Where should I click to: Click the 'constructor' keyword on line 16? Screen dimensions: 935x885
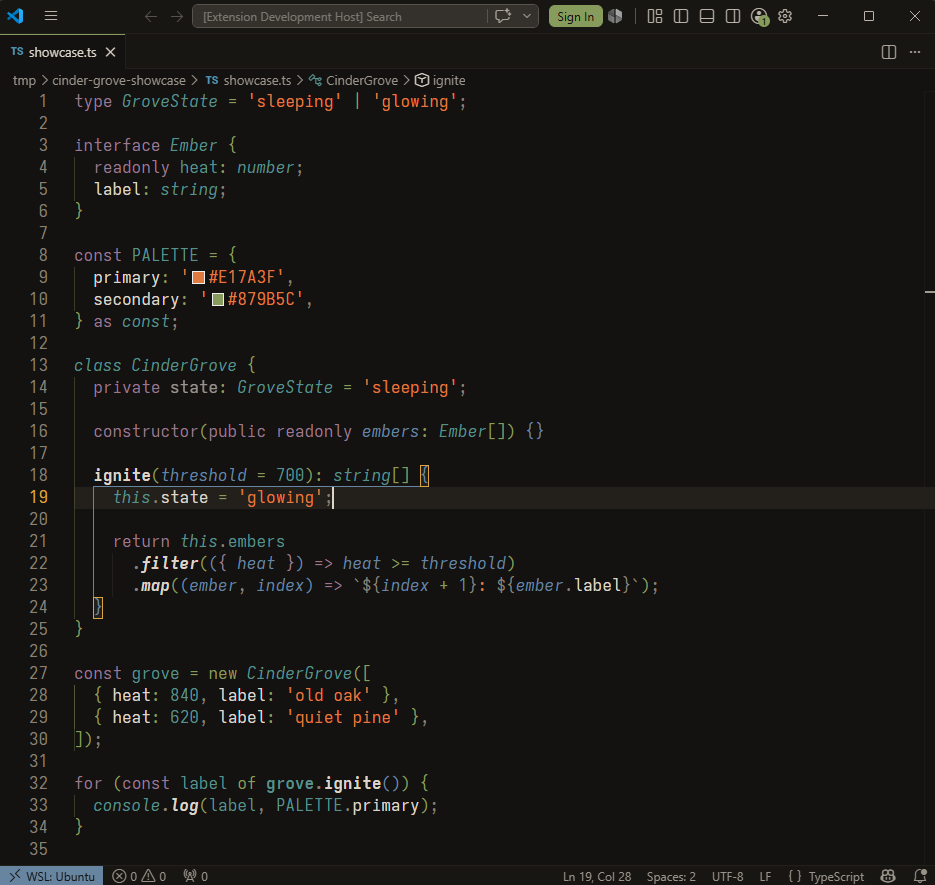pyautogui.click(x=146, y=432)
